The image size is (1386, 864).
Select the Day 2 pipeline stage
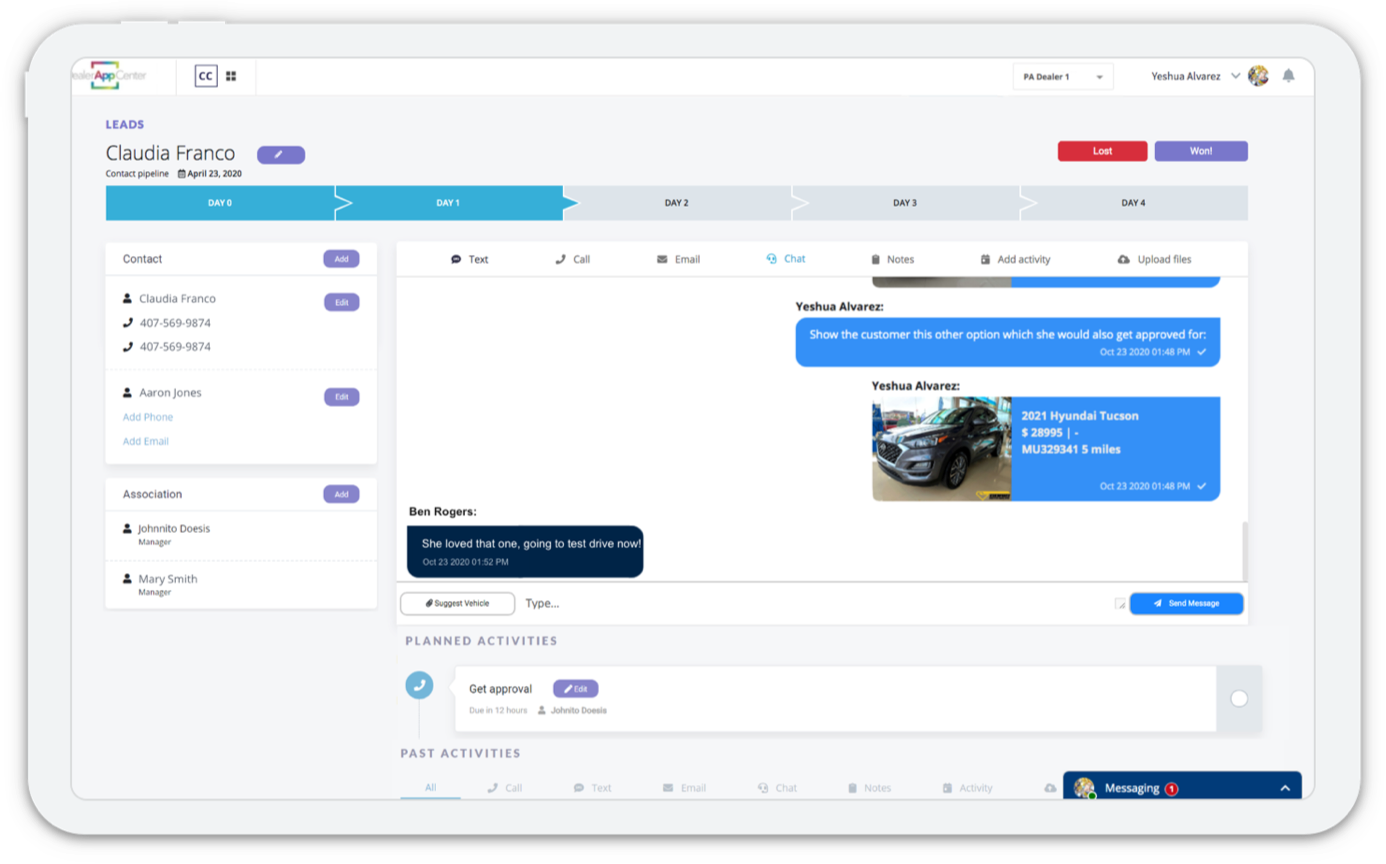(677, 203)
